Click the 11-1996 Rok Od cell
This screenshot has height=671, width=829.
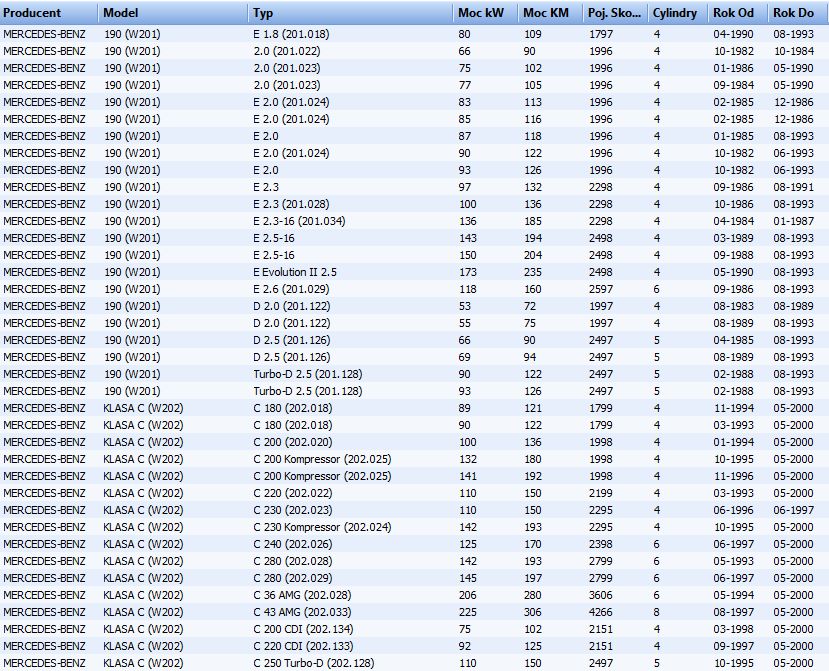coord(733,476)
